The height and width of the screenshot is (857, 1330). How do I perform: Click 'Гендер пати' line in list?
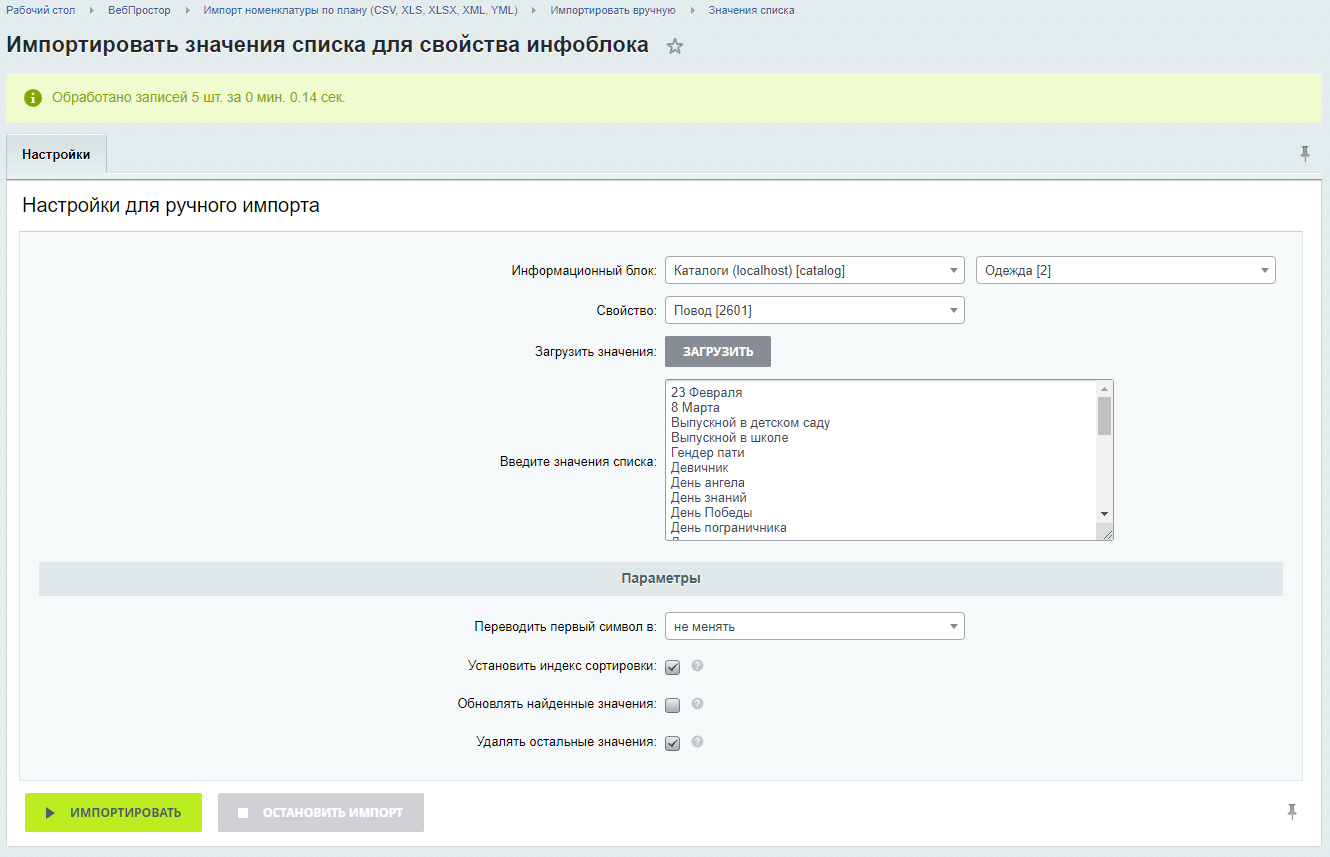pyautogui.click(x=707, y=453)
